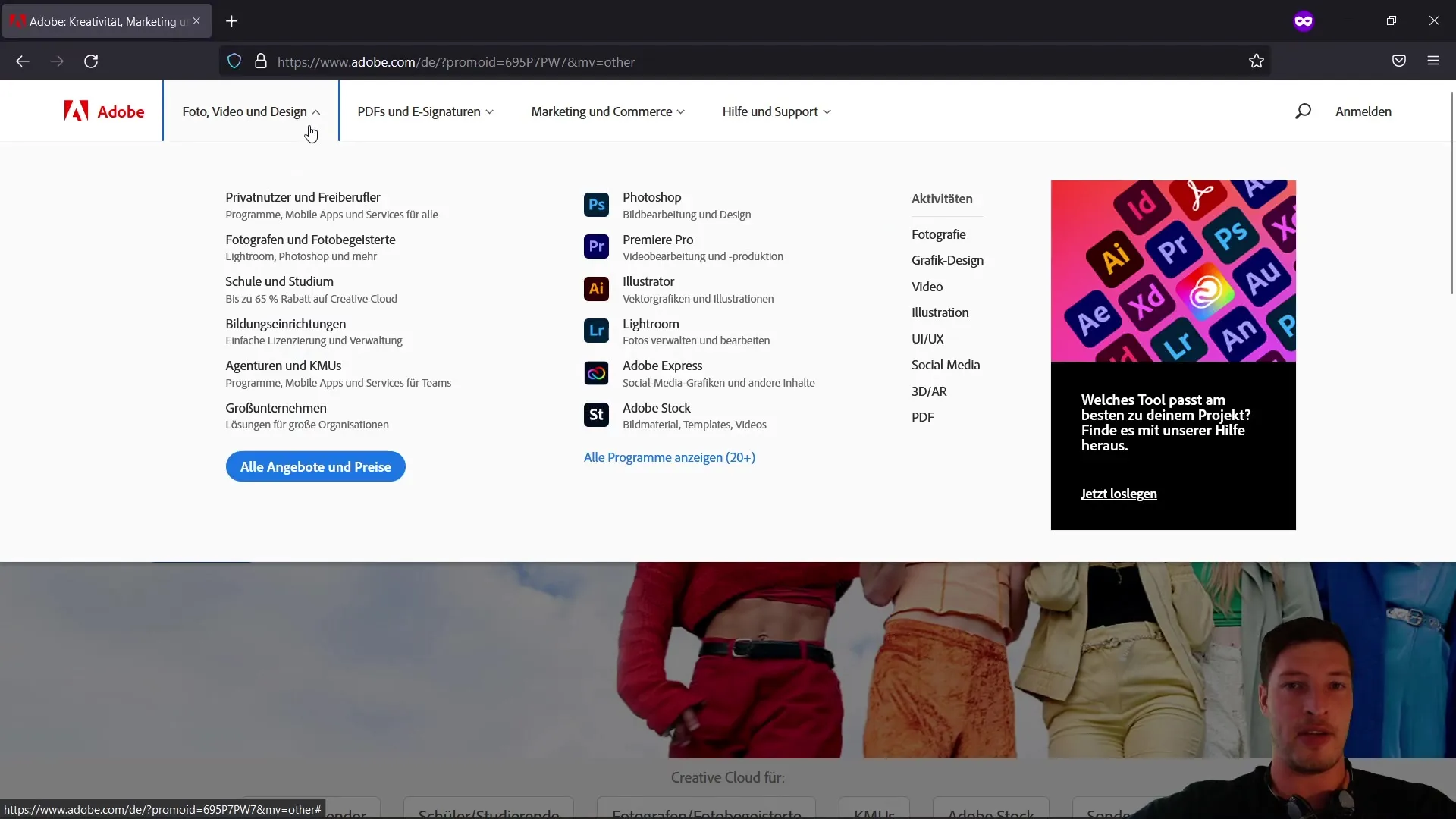Open Großunternehmen link
This screenshot has height=819, width=1456.
point(276,408)
